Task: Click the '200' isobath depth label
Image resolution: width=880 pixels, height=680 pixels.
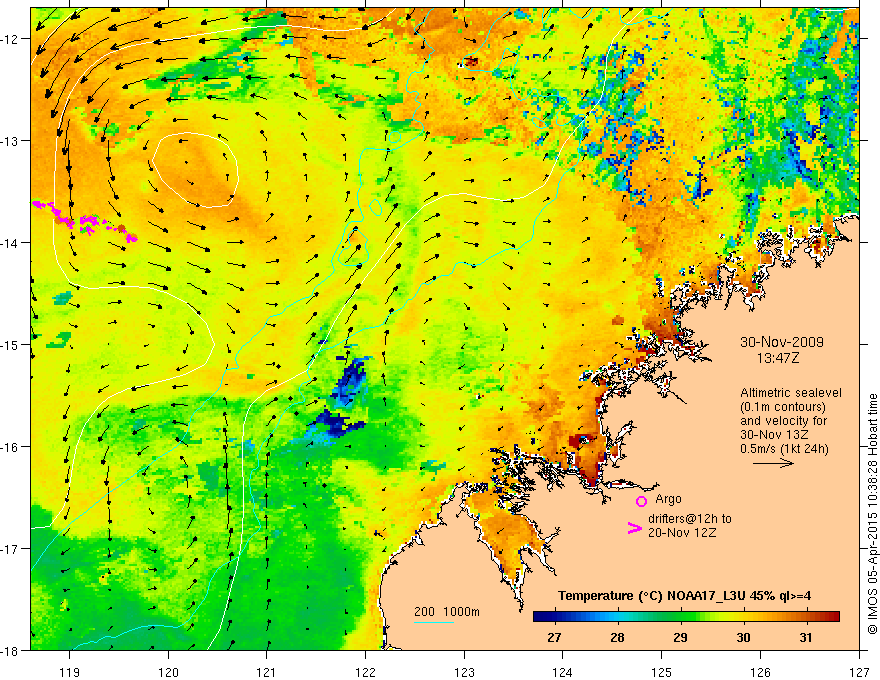Action: (x=424, y=612)
